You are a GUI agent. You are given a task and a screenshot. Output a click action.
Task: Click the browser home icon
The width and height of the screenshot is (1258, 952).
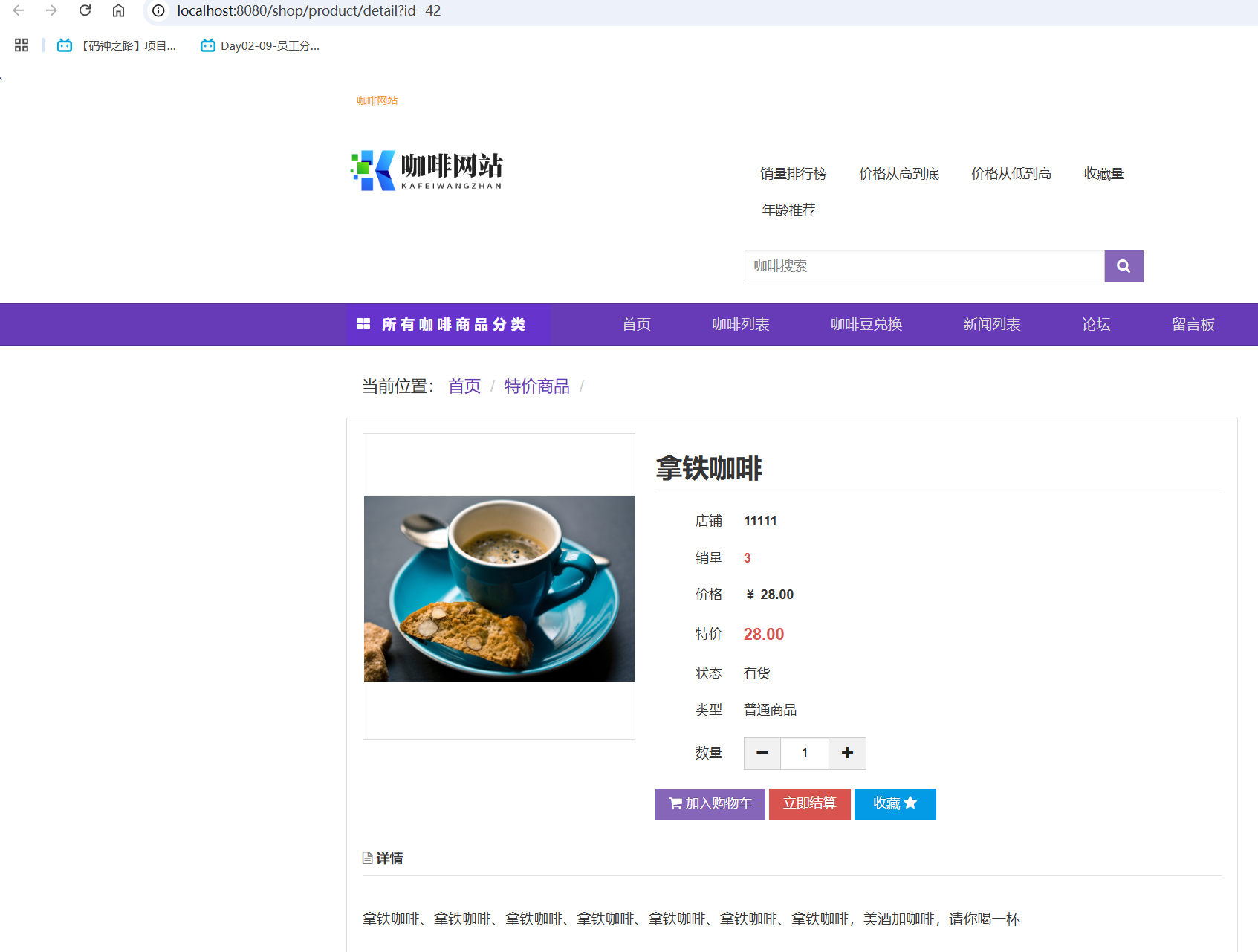pyautogui.click(x=119, y=10)
